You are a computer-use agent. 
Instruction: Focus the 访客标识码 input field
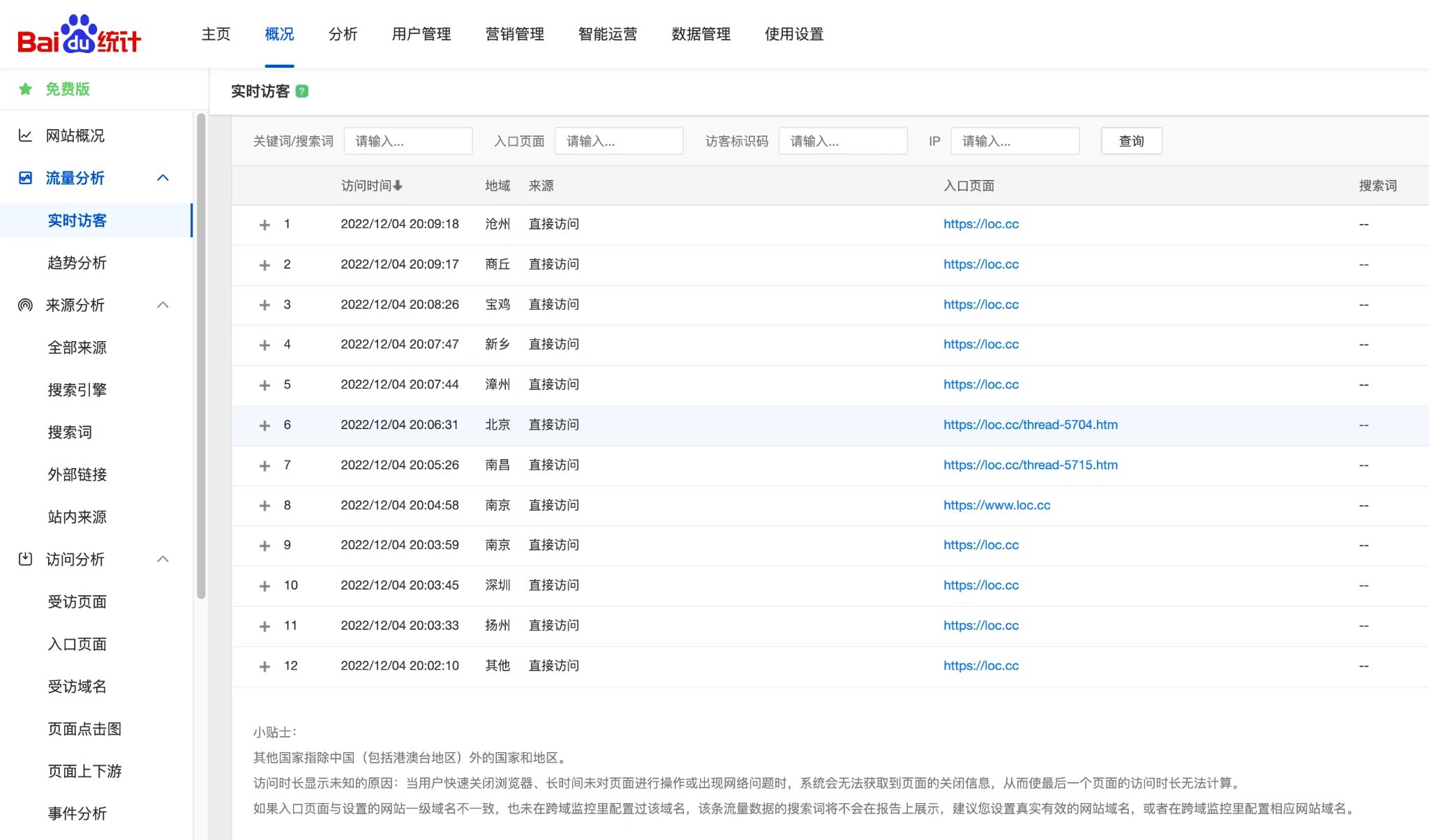842,141
